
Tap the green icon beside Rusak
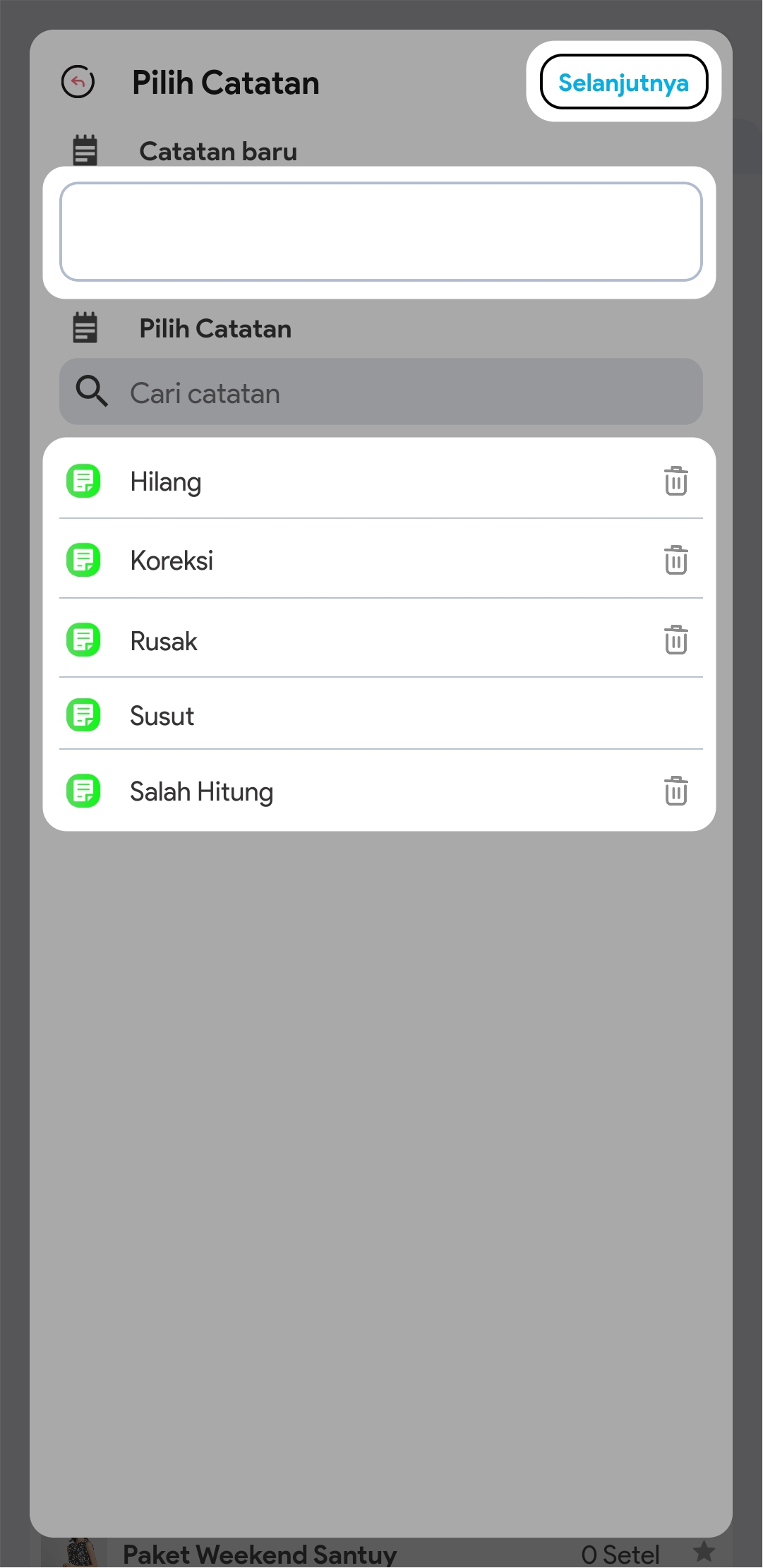tap(83, 640)
